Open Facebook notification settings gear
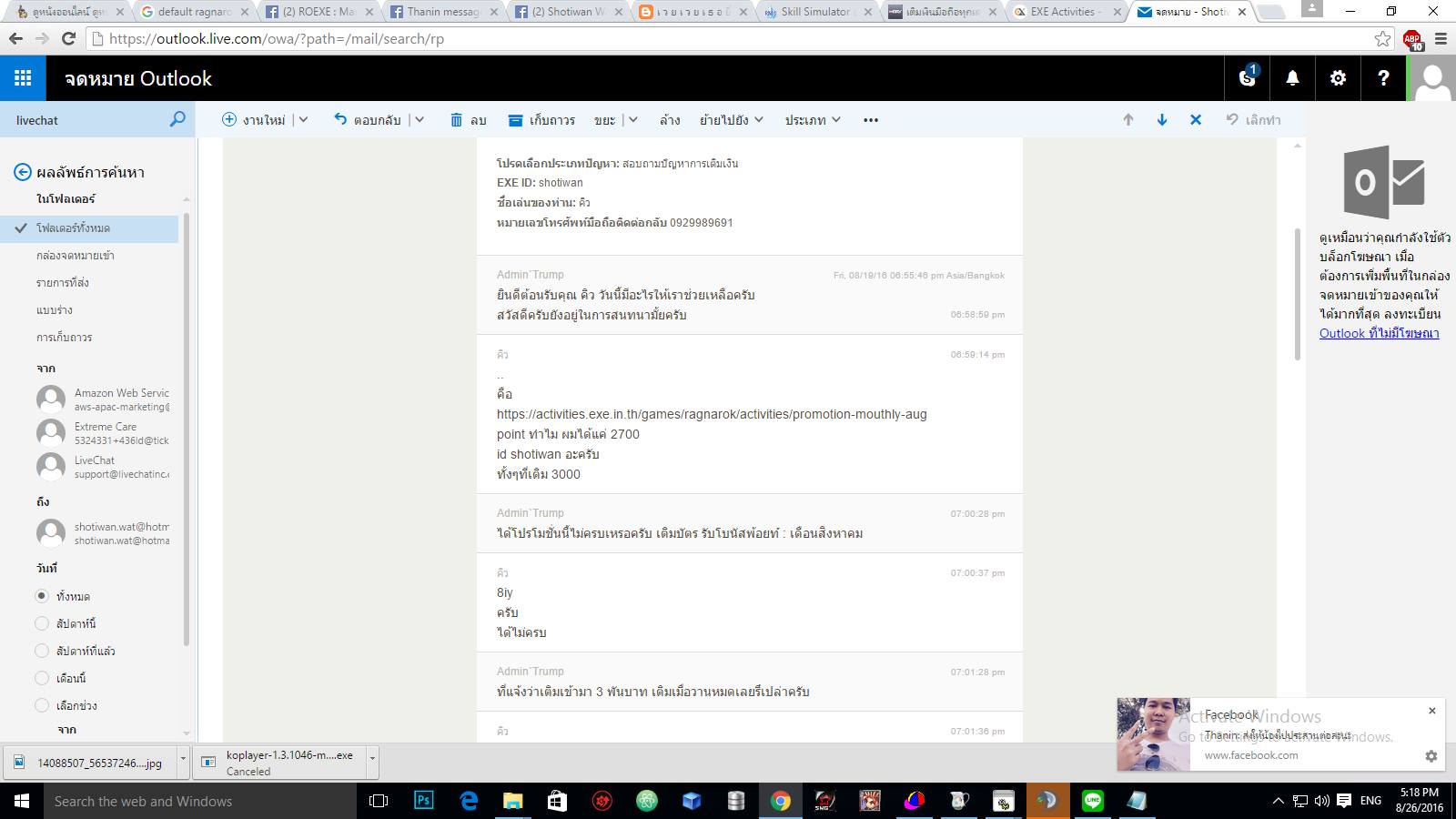 (x=1431, y=756)
